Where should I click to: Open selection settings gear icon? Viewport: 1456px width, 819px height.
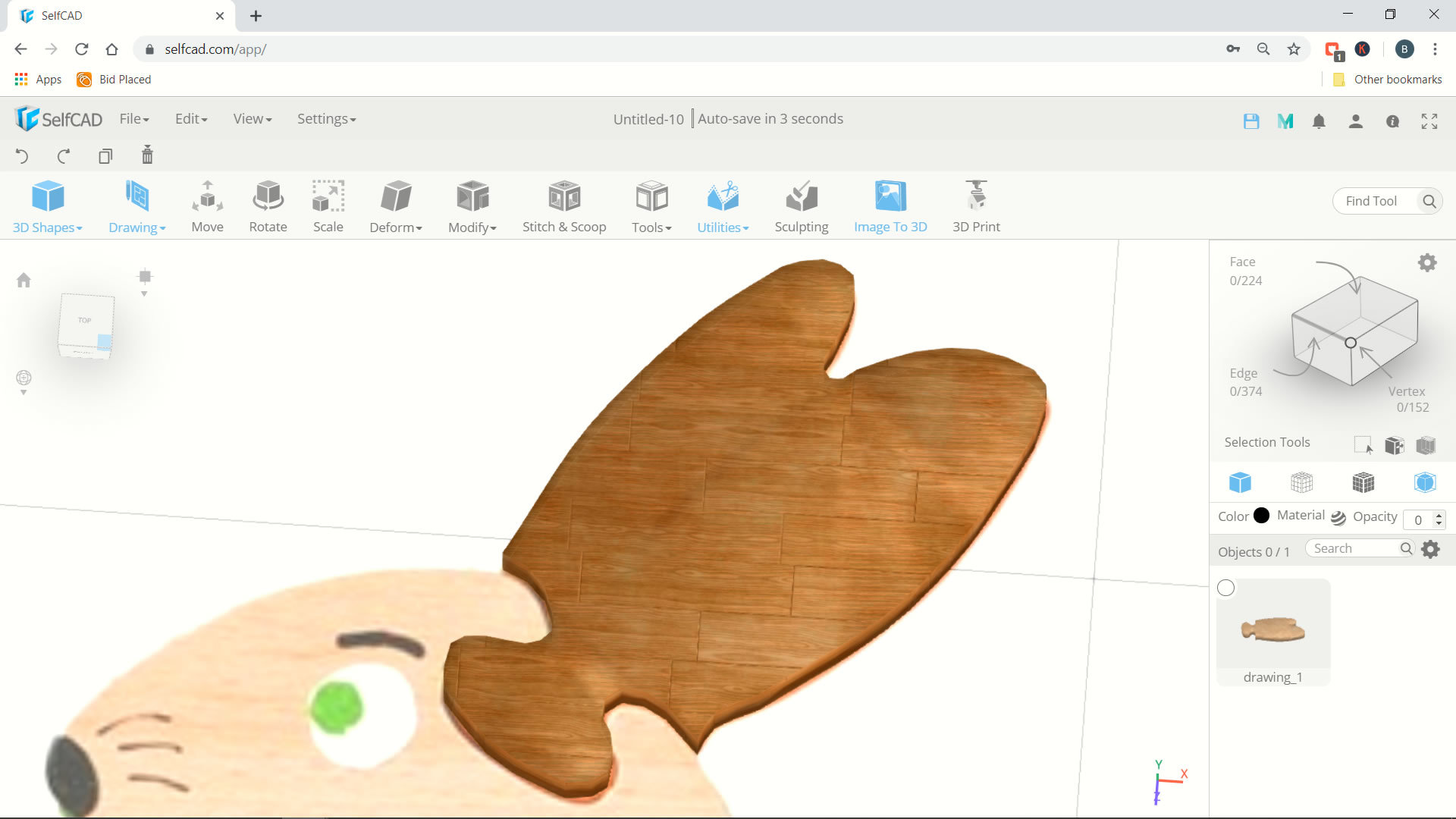coord(1427,262)
